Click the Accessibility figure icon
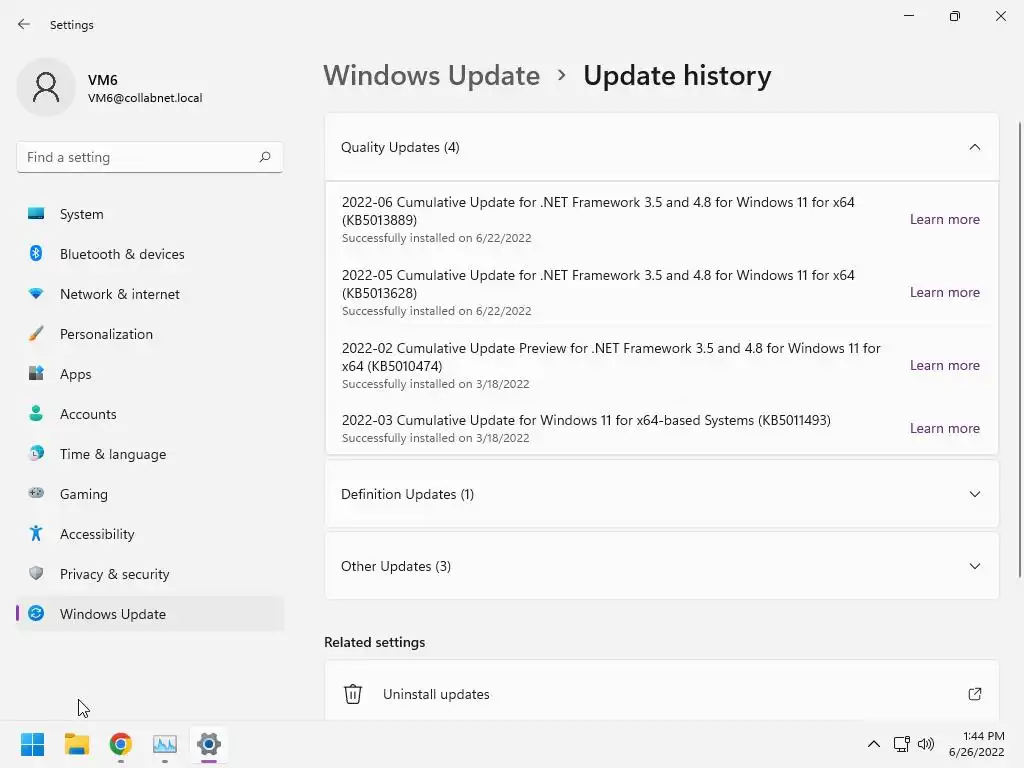The height and width of the screenshot is (768, 1024). coord(36,534)
